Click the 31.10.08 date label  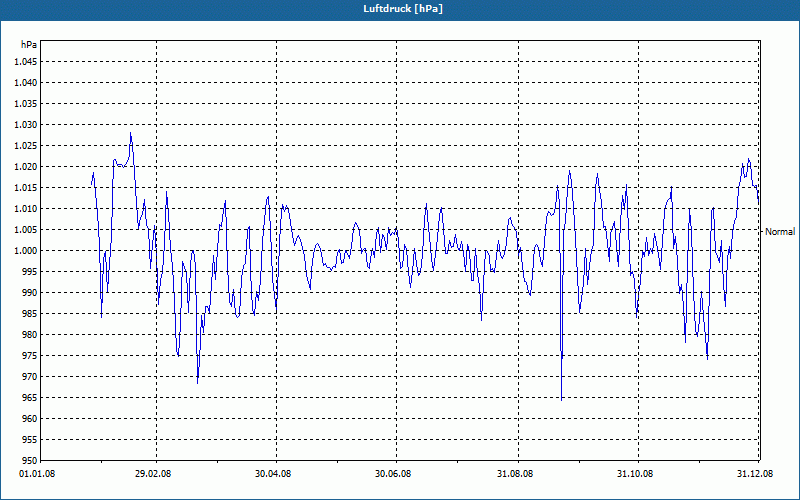pos(635,474)
